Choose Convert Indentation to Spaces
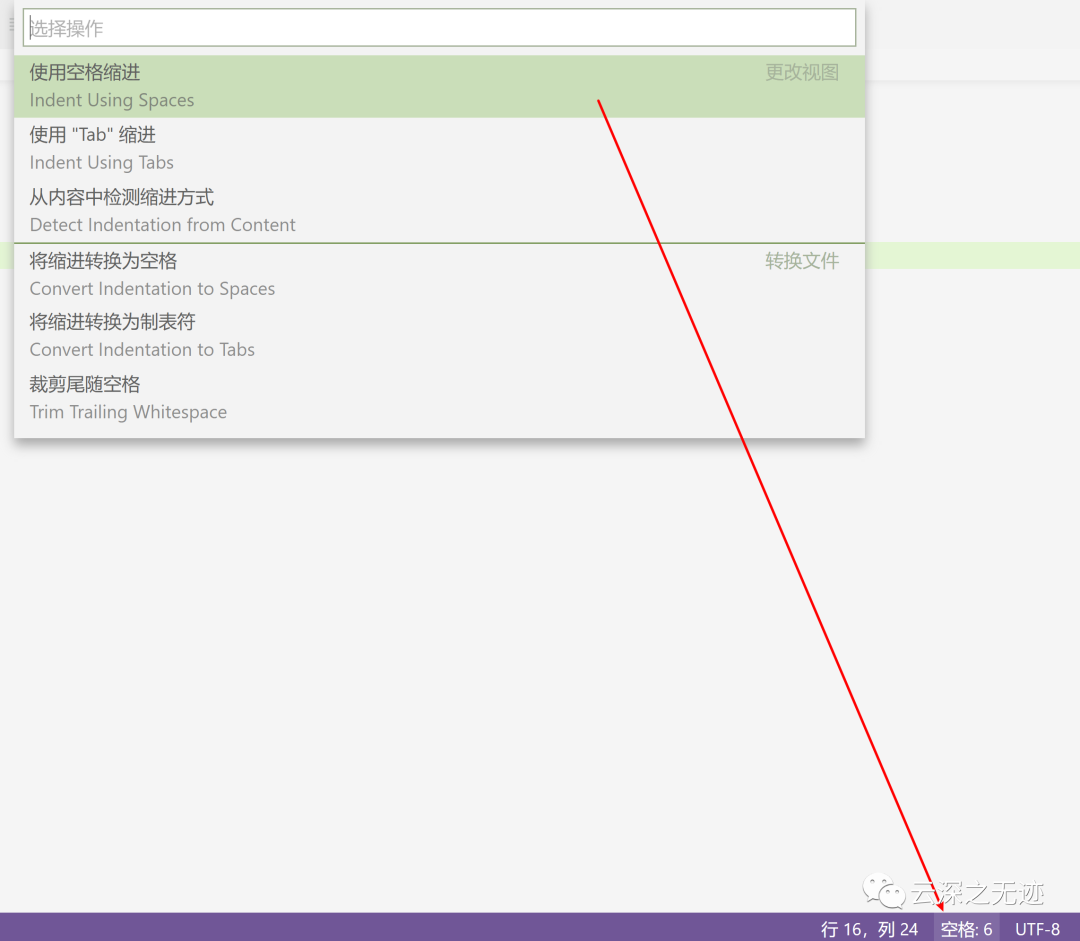 click(x=439, y=274)
